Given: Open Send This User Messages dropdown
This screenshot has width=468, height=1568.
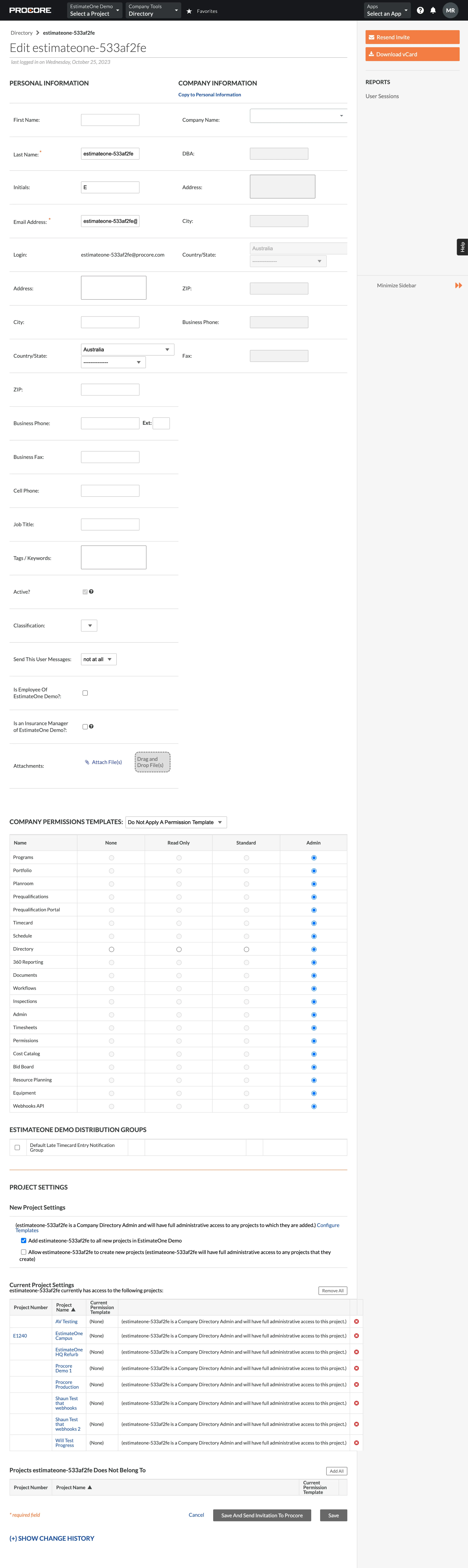Looking at the screenshot, I should tap(99, 659).
